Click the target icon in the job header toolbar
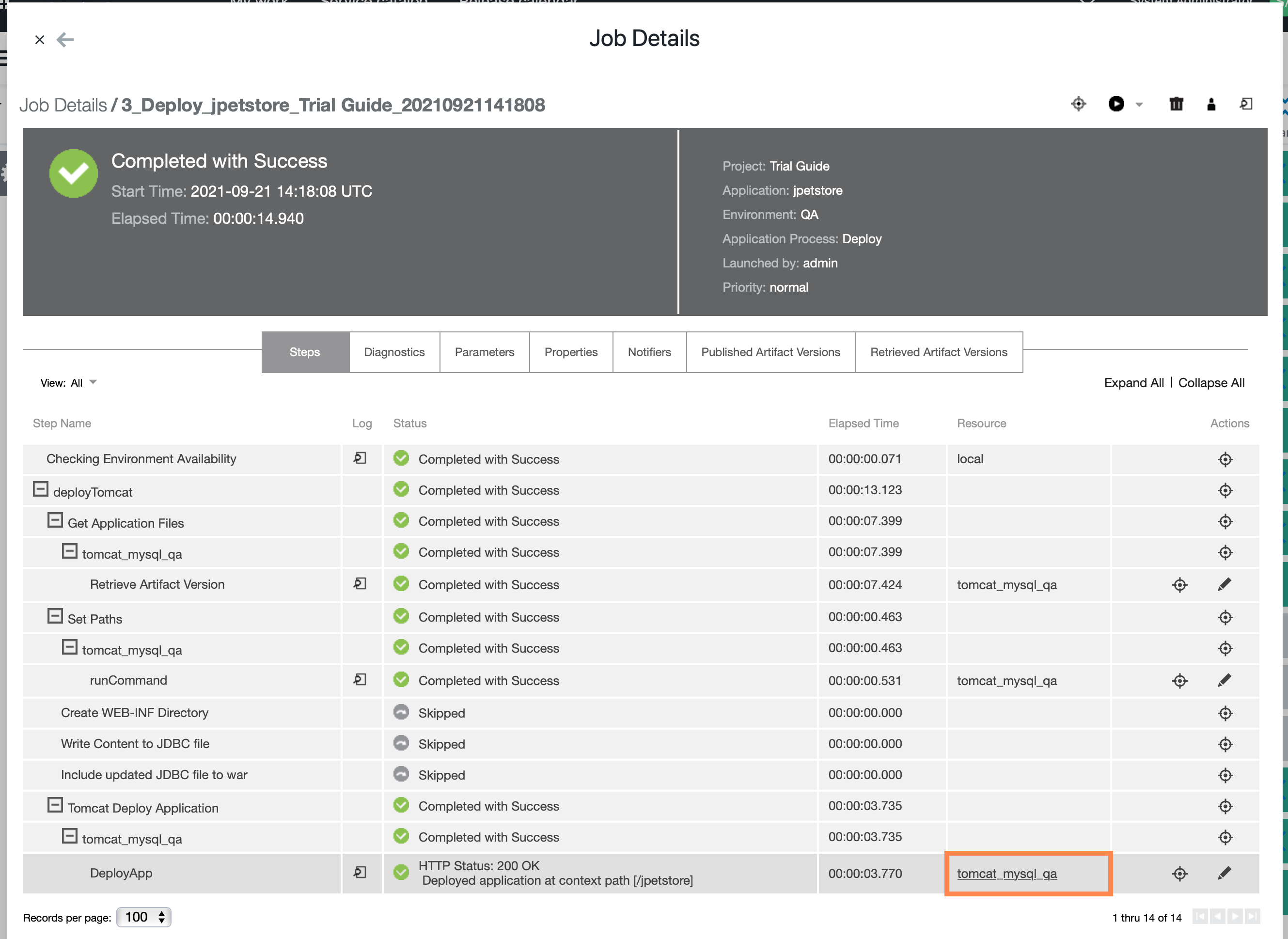The image size is (1288, 939). [1078, 104]
